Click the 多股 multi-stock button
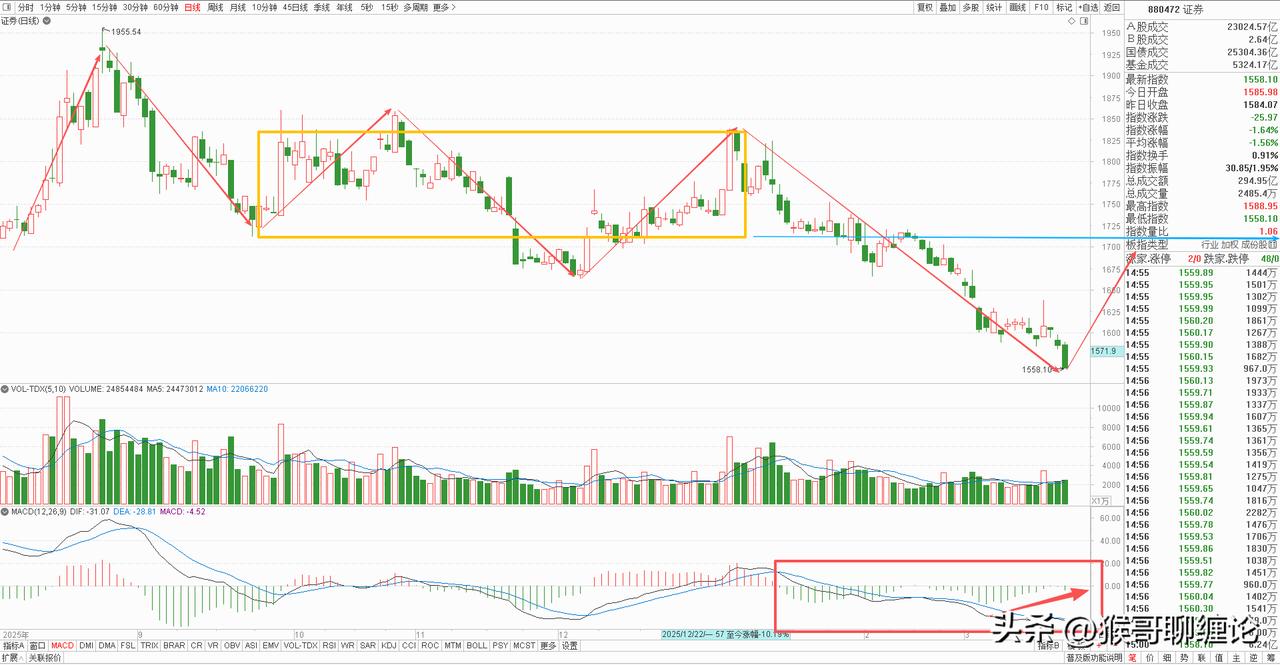 pyautogui.click(x=971, y=7)
